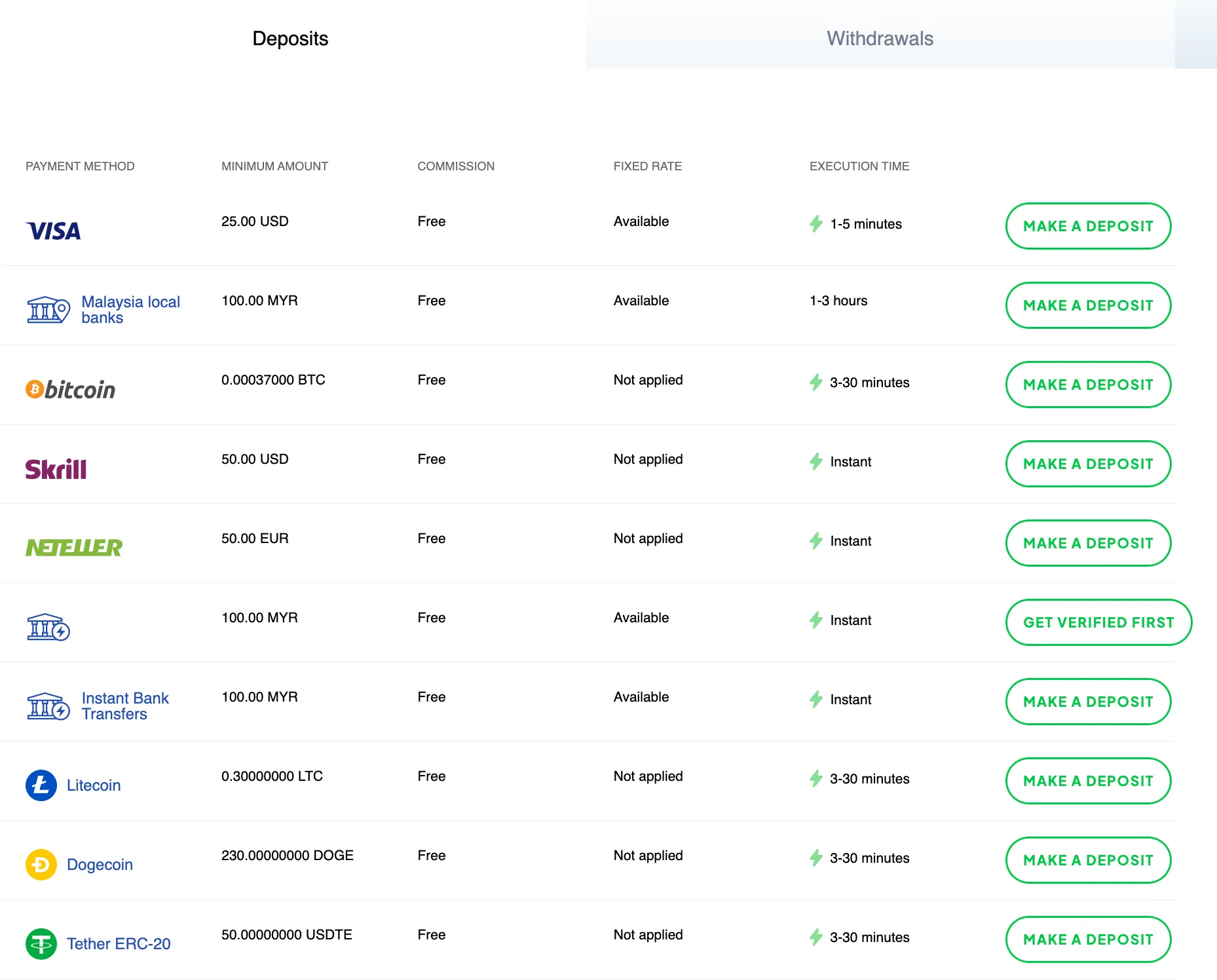
Task: Make a deposit with NETELLER
Action: pos(1088,543)
